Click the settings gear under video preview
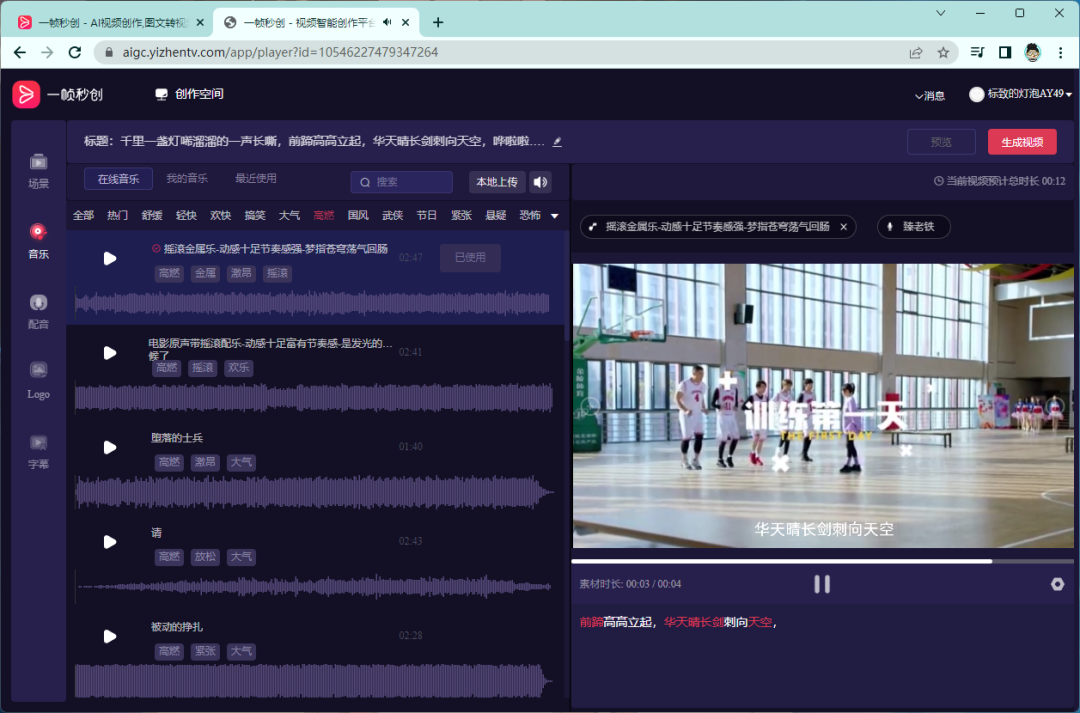The height and width of the screenshot is (713, 1080). tap(1057, 584)
